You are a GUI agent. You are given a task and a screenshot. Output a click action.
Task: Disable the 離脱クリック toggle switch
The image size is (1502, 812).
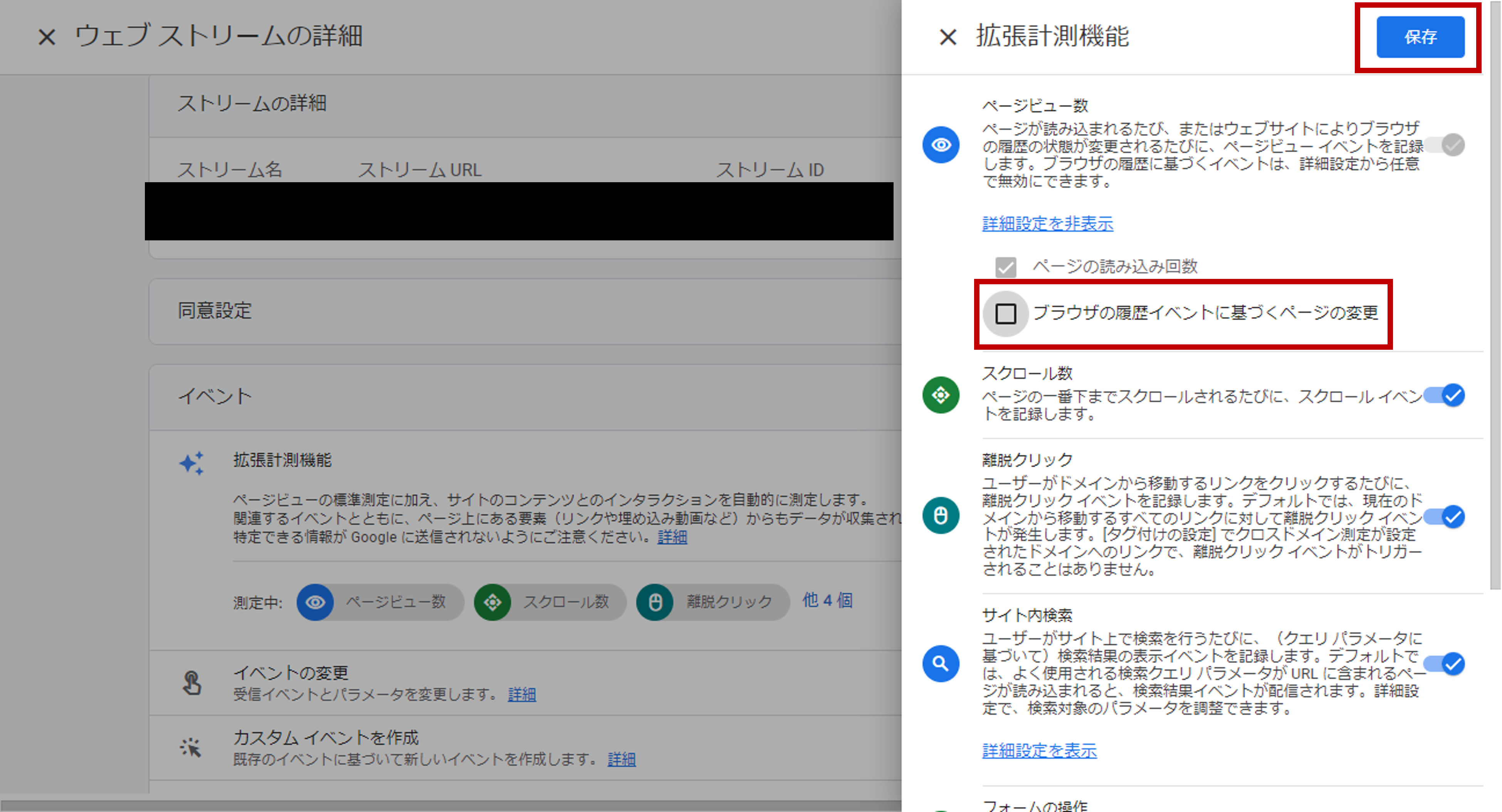(1445, 517)
